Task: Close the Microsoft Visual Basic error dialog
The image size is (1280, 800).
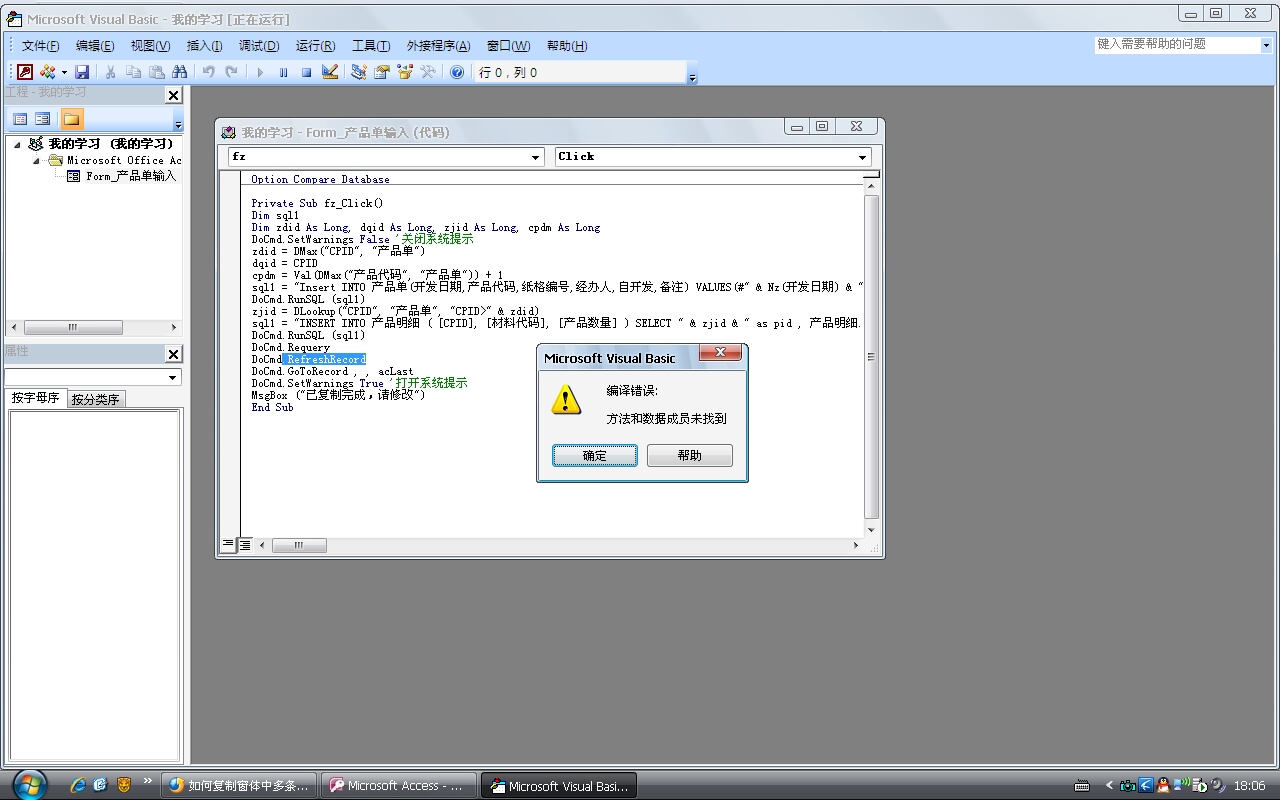Action: click(720, 353)
